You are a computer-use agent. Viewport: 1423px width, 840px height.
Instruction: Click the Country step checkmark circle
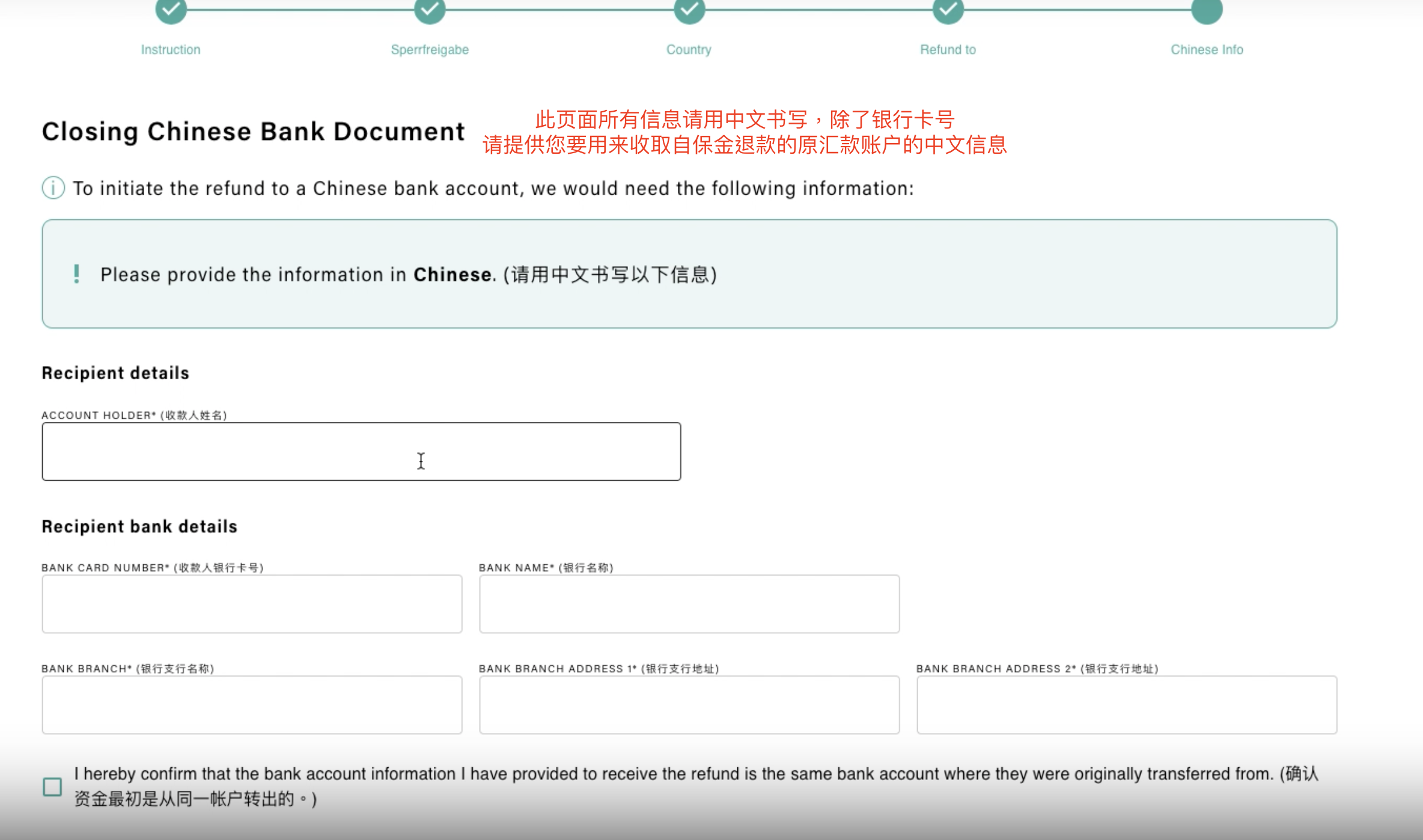tap(689, 9)
